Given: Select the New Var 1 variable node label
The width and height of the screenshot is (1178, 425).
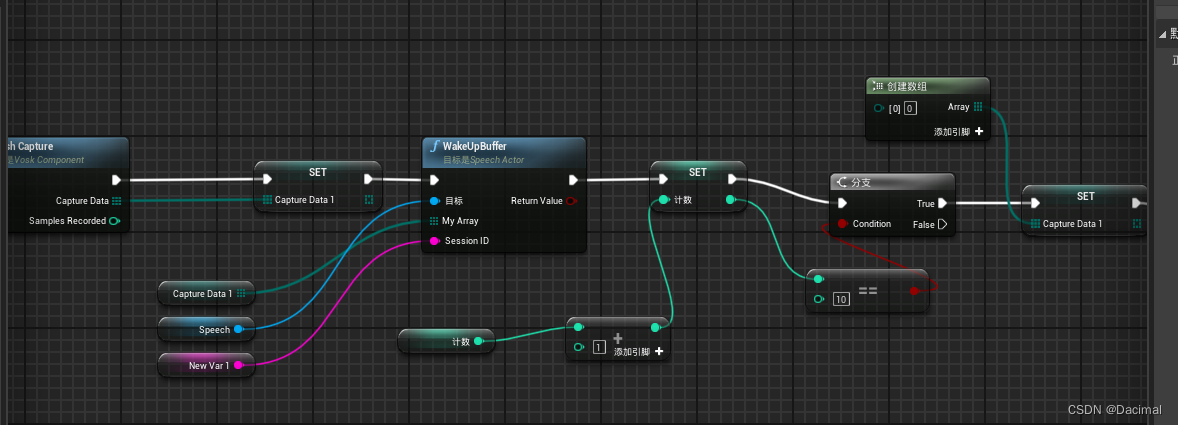Looking at the screenshot, I should pos(209,366).
